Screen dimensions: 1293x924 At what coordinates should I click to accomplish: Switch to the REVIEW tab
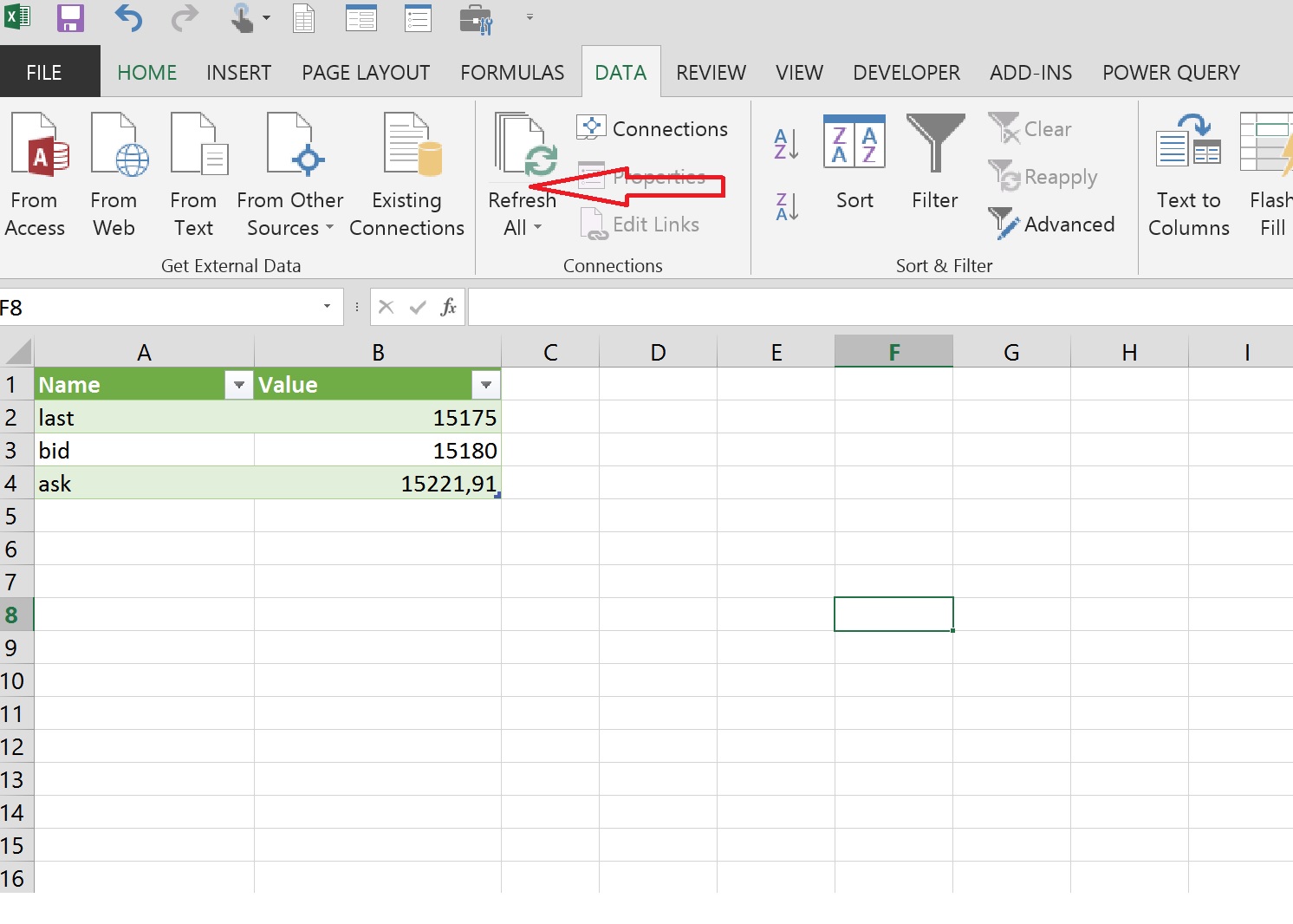coord(711,73)
